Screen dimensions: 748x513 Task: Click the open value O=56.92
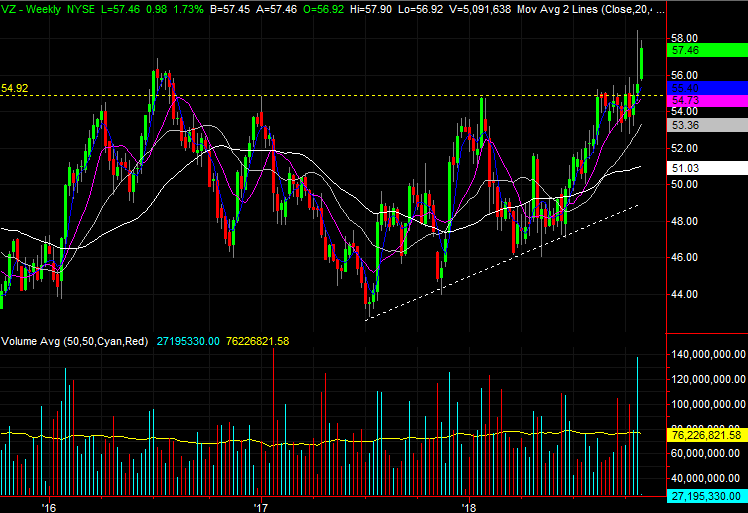point(323,9)
